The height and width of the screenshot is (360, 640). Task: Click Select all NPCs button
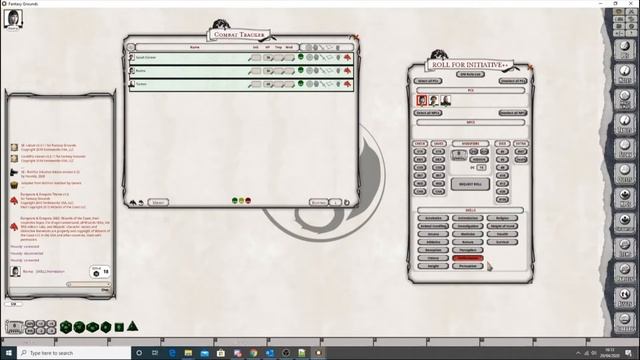point(428,113)
